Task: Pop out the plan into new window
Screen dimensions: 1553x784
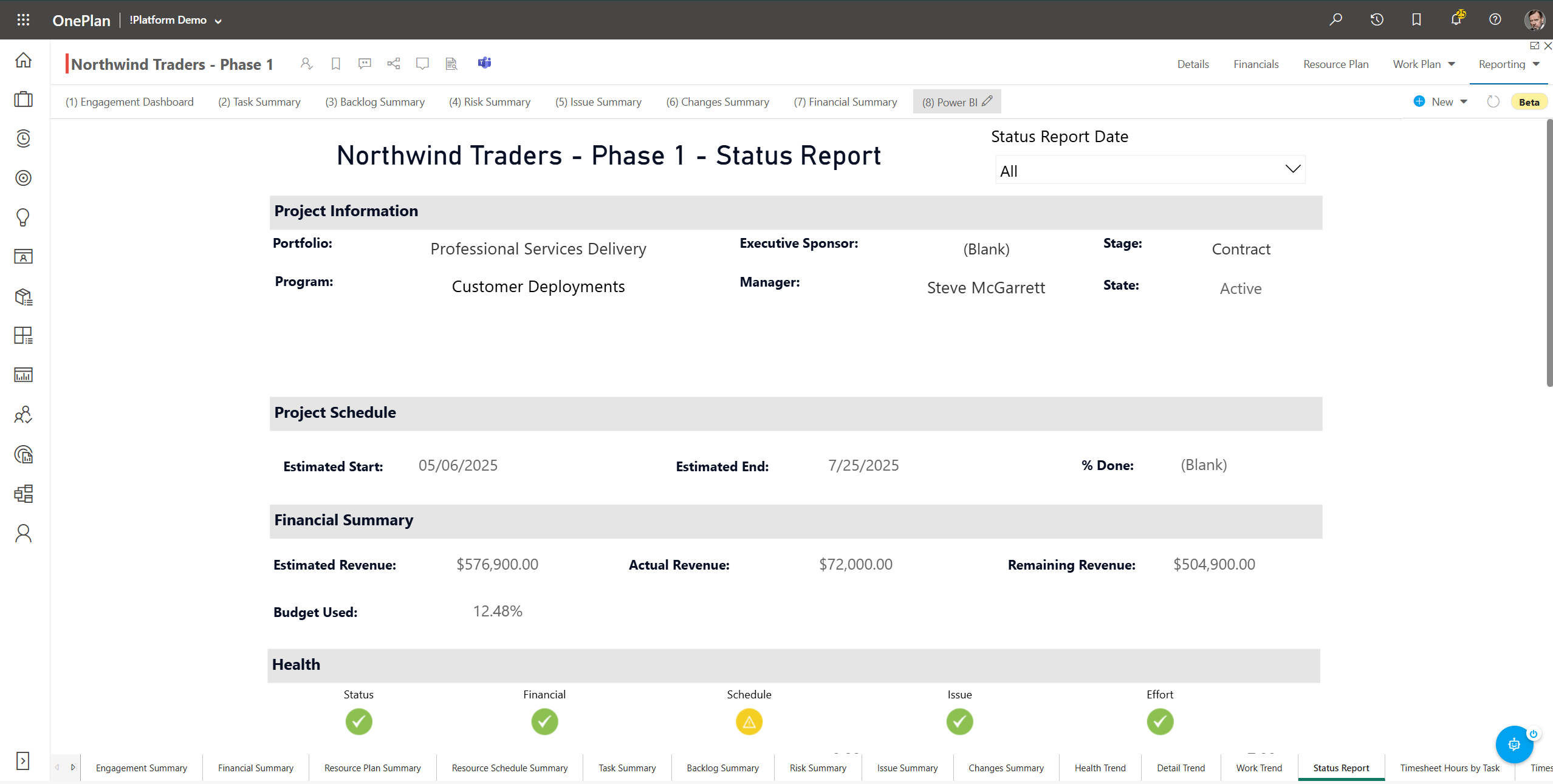Action: point(1534,46)
